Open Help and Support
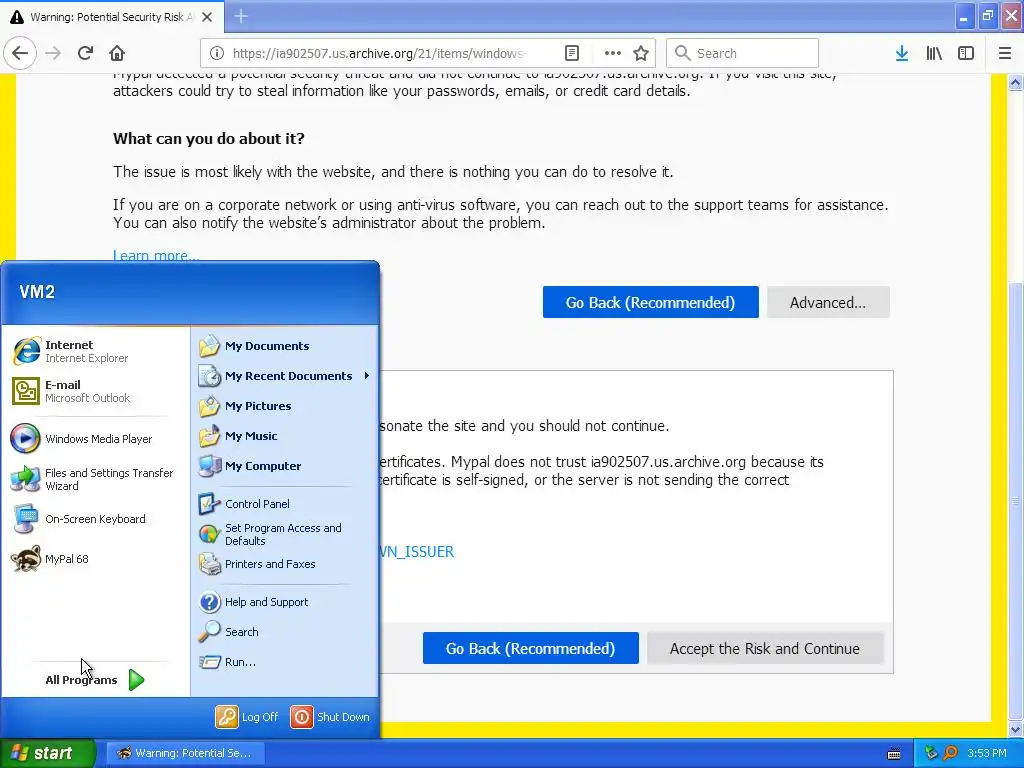This screenshot has width=1024, height=768. click(285, 602)
